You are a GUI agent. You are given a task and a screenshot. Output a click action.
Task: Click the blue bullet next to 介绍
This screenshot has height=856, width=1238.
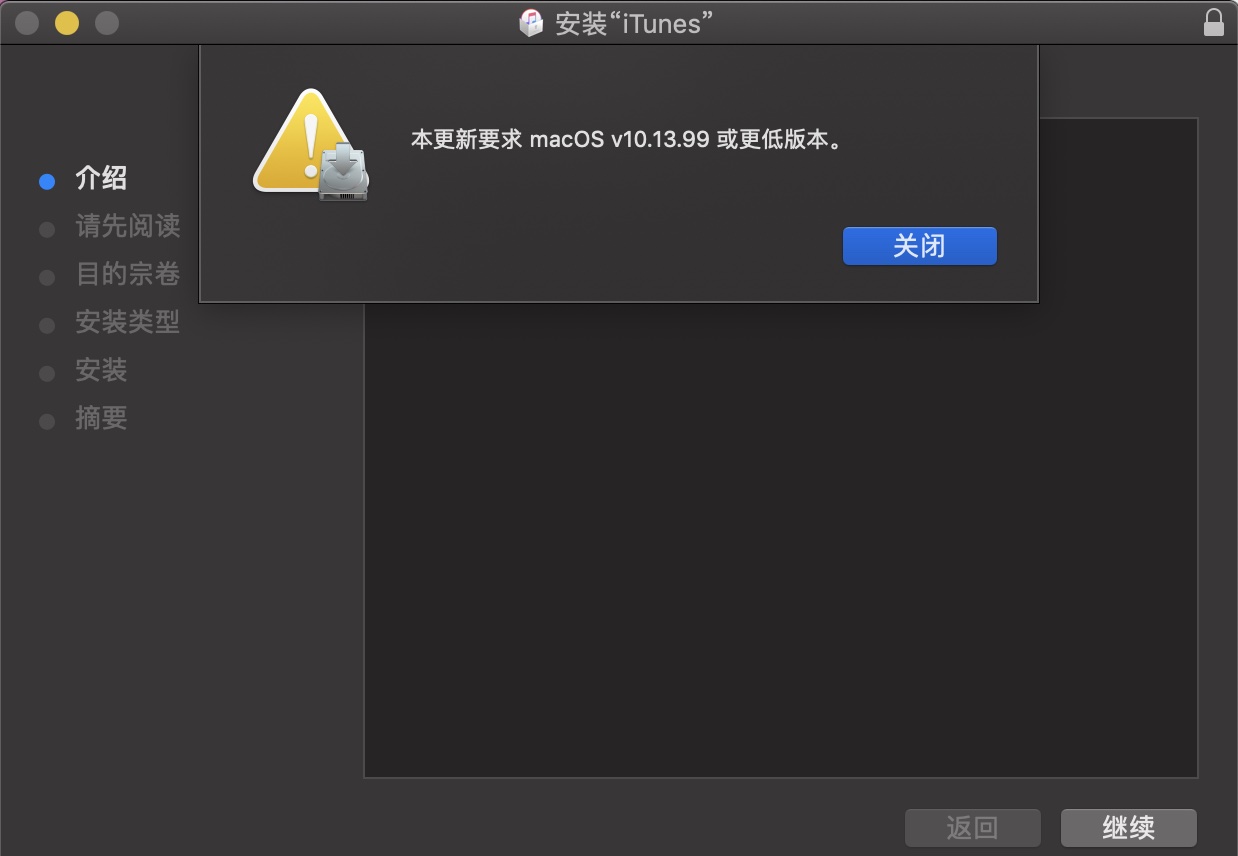(x=46, y=181)
